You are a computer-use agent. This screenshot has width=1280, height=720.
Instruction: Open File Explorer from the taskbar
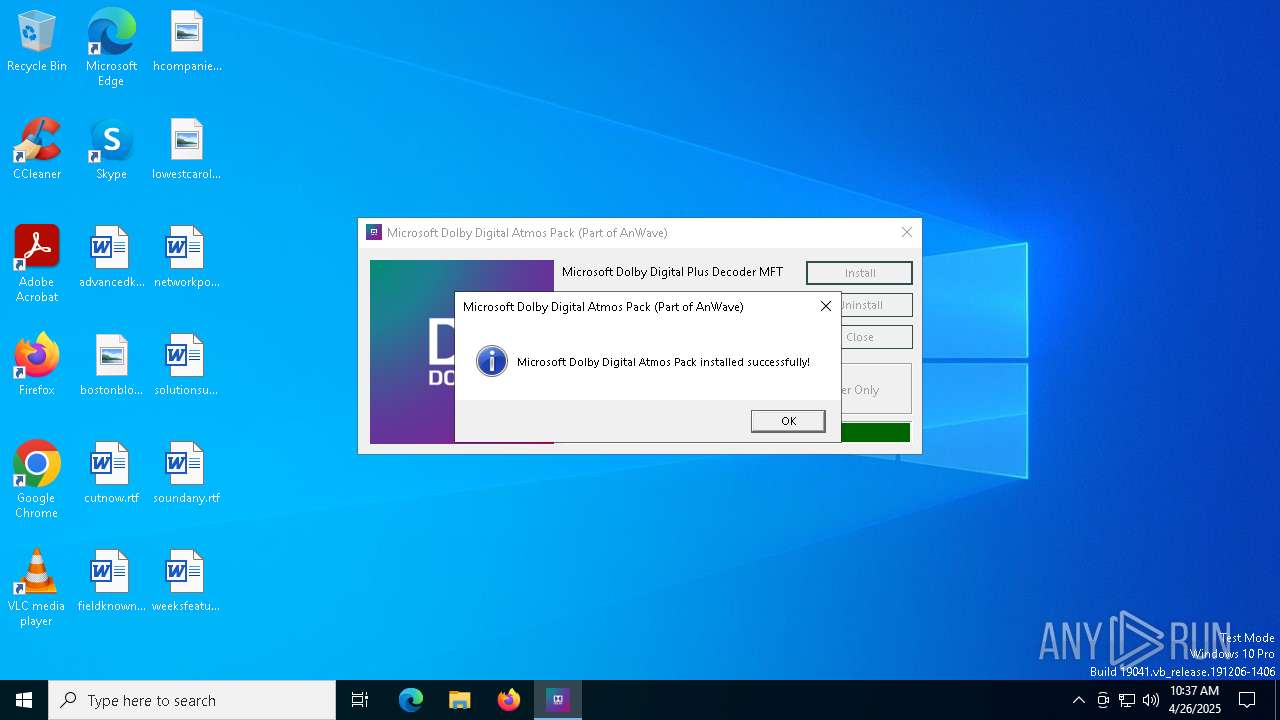coord(460,700)
